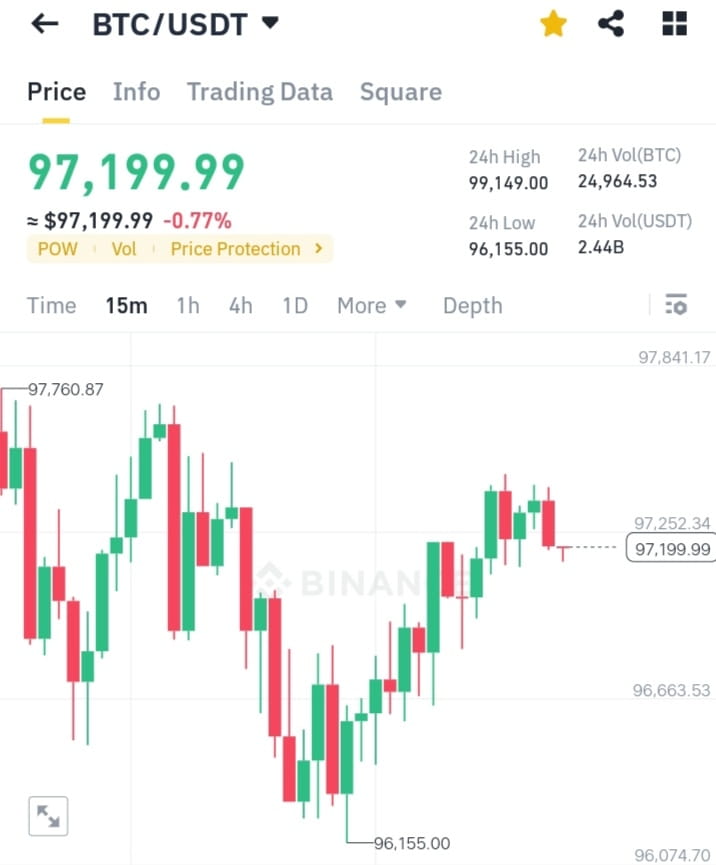Viewport: 716px width, 865px height.
Task: Open the Square tab
Action: [400, 91]
